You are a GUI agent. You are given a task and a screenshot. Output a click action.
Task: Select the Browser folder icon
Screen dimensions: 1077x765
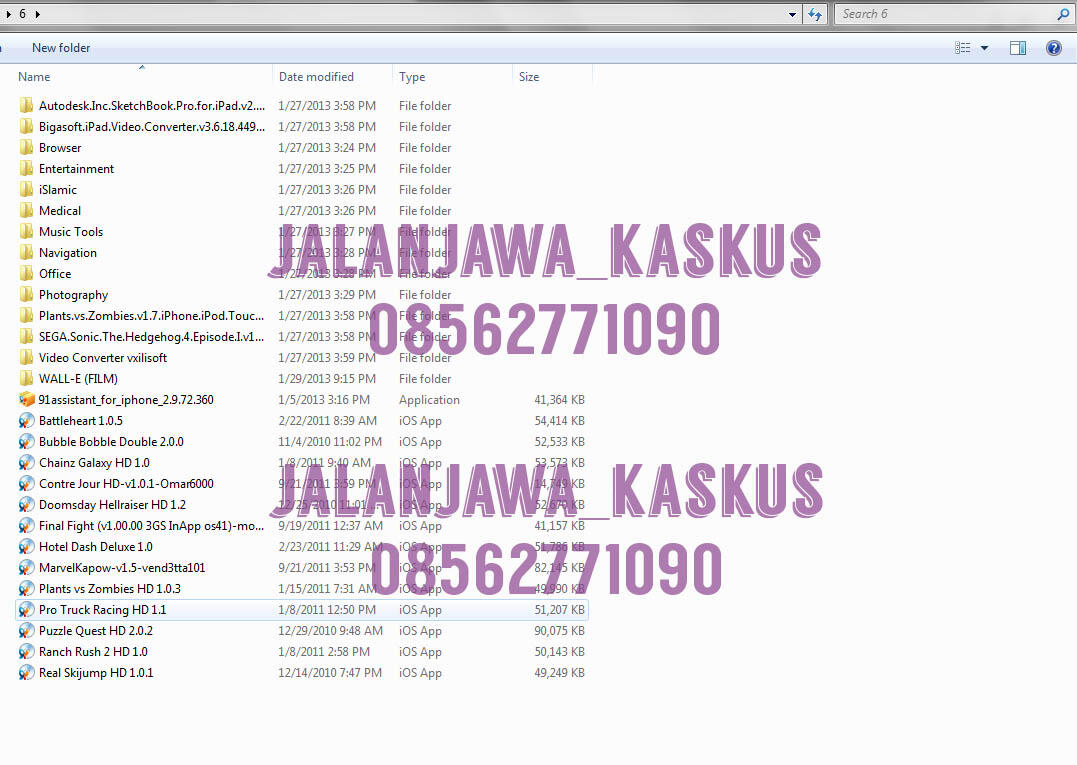click(x=26, y=148)
